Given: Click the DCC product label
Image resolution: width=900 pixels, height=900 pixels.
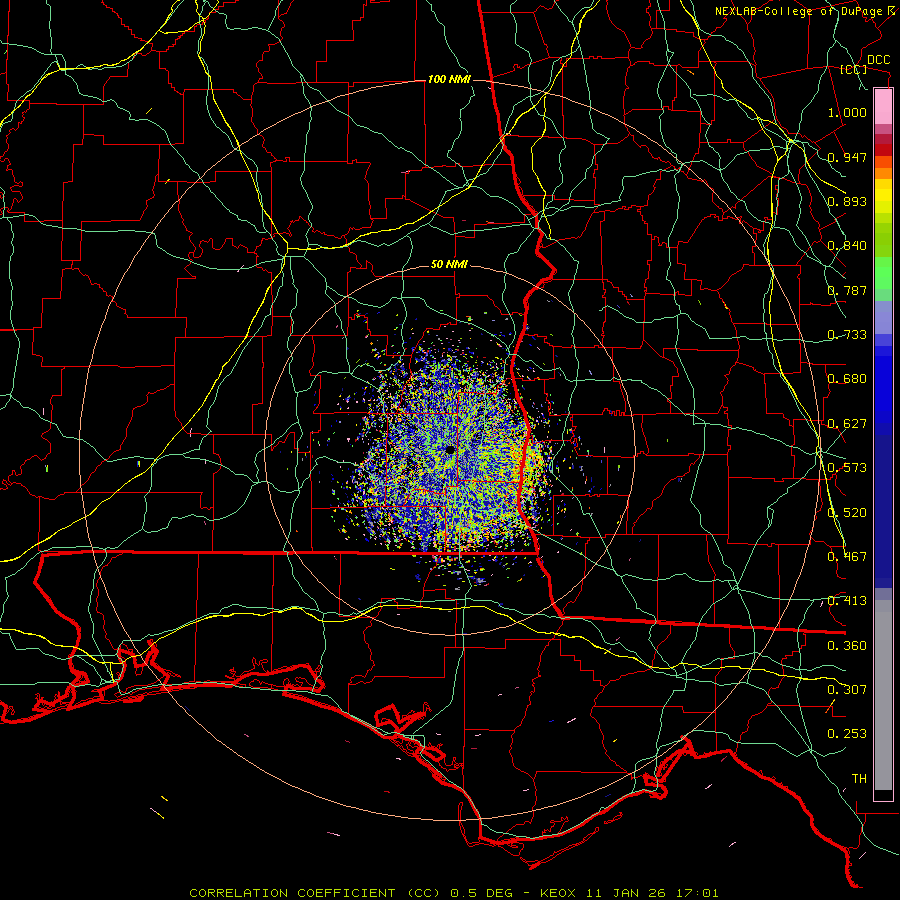Looking at the screenshot, I should (x=878, y=60).
